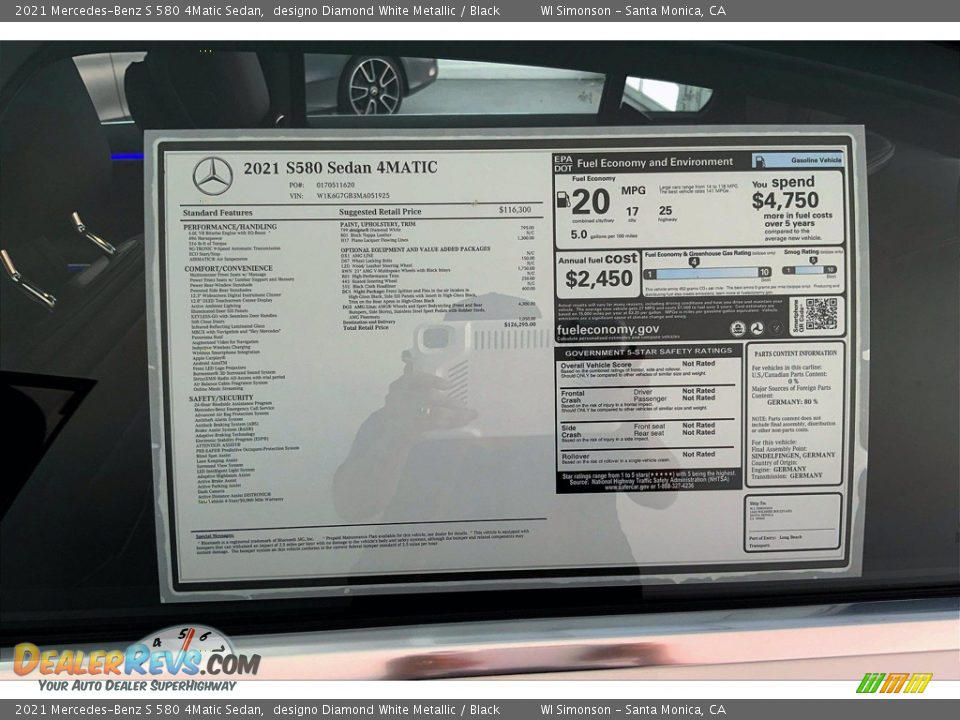Click the 'Gasoline Vehicle' label
The width and height of the screenshot is (960, 720).
(816, 160)
